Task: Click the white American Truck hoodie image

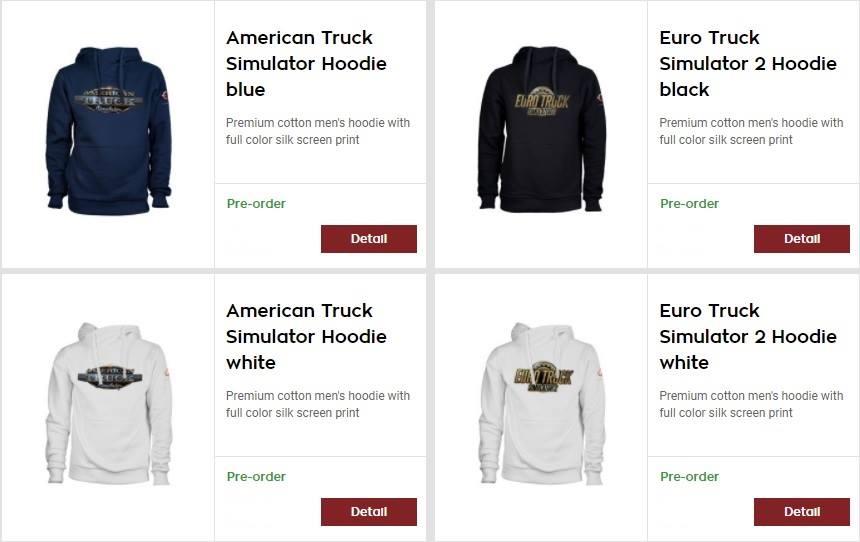Action: pos(109,403)
